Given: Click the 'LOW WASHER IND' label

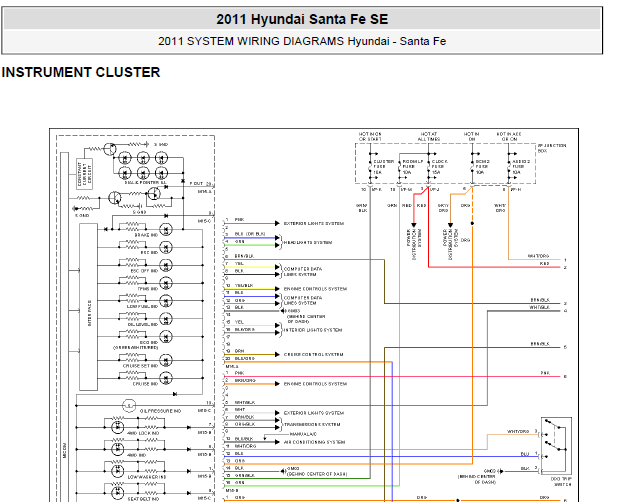Looking at the screenshot, I should pos(147,477).
